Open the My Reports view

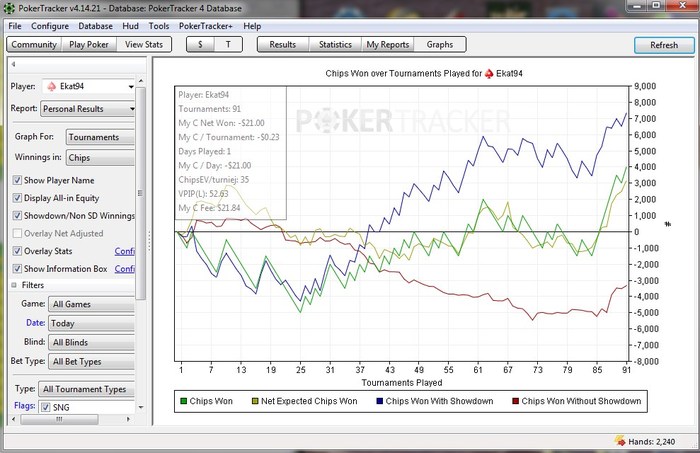[x=388, y=45]
